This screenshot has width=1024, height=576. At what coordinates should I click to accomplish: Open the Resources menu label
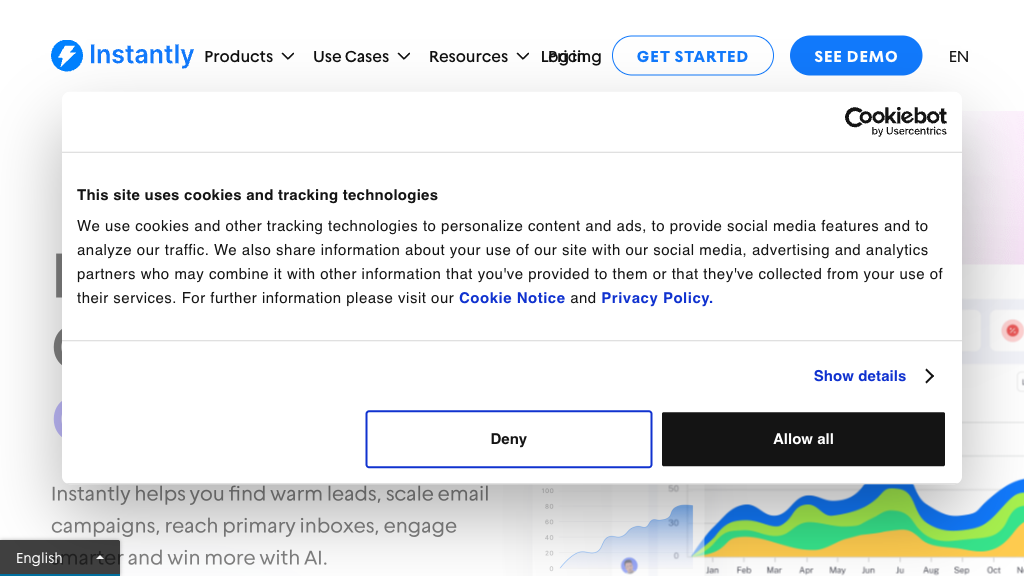tap(468, 56)
